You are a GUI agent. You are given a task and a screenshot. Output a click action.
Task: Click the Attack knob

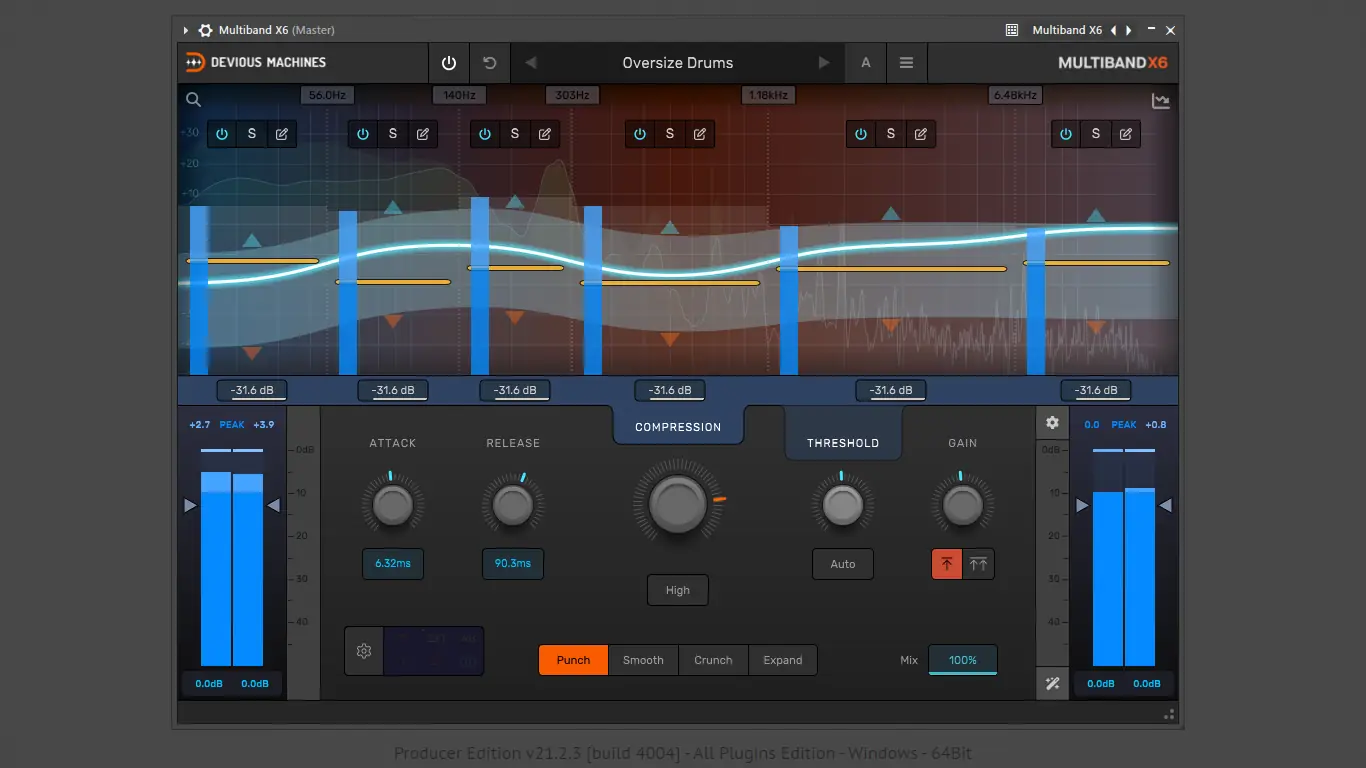click(393, 506)
